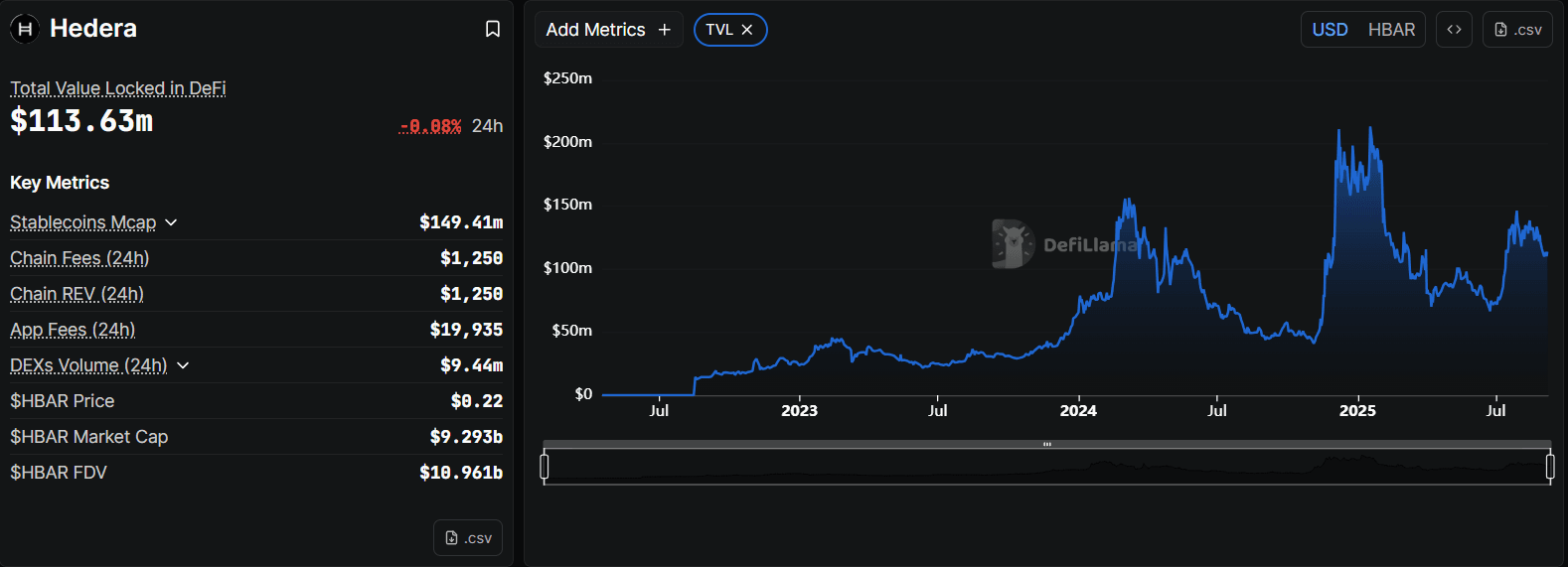Grab the right range slider handle
This screenshot has width=1568, height=567.
click(x=1550, y=466)
